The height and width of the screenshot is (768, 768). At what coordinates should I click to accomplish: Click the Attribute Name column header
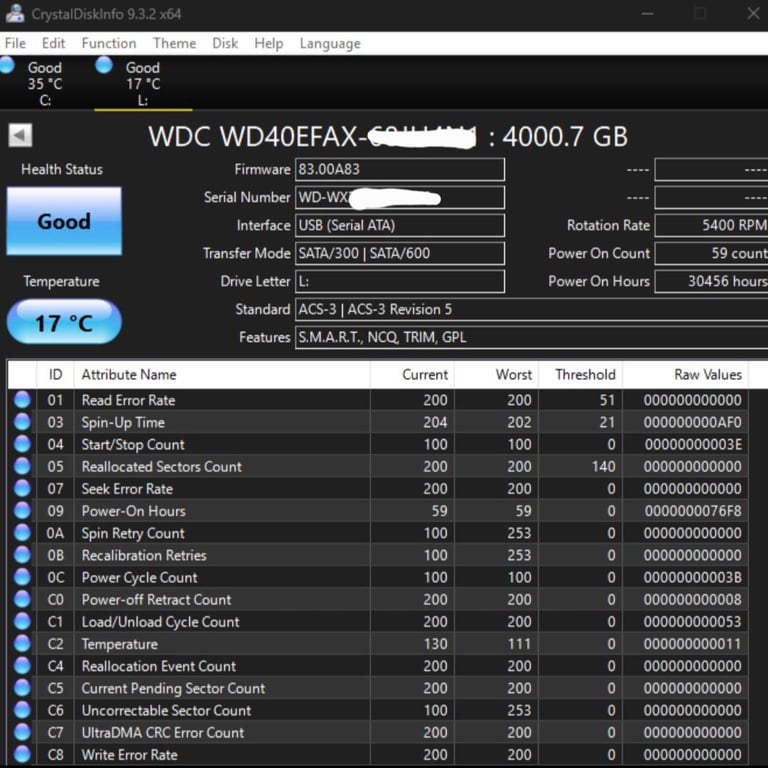[x=222, y=375]
